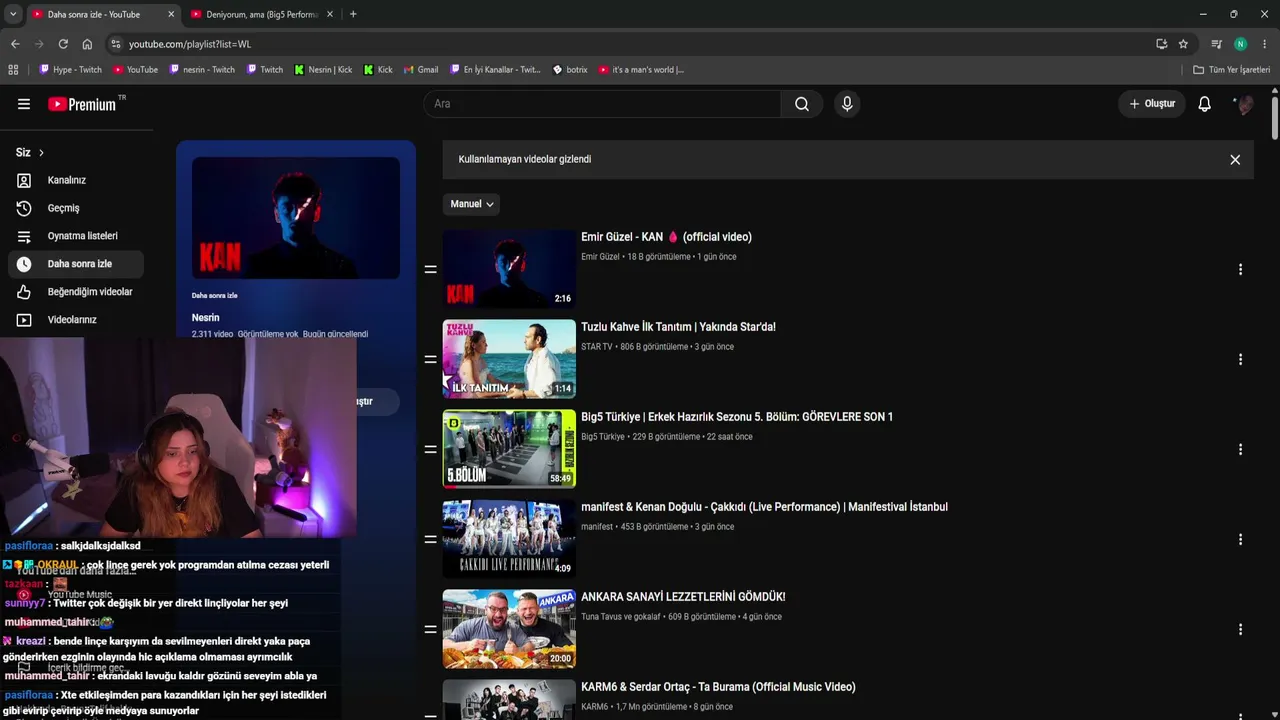The height and width of the screenshot is (720, 1280).
Task: Grab the reorder handle for ANKARA SANAYİ
Action: tap(431, 629)
